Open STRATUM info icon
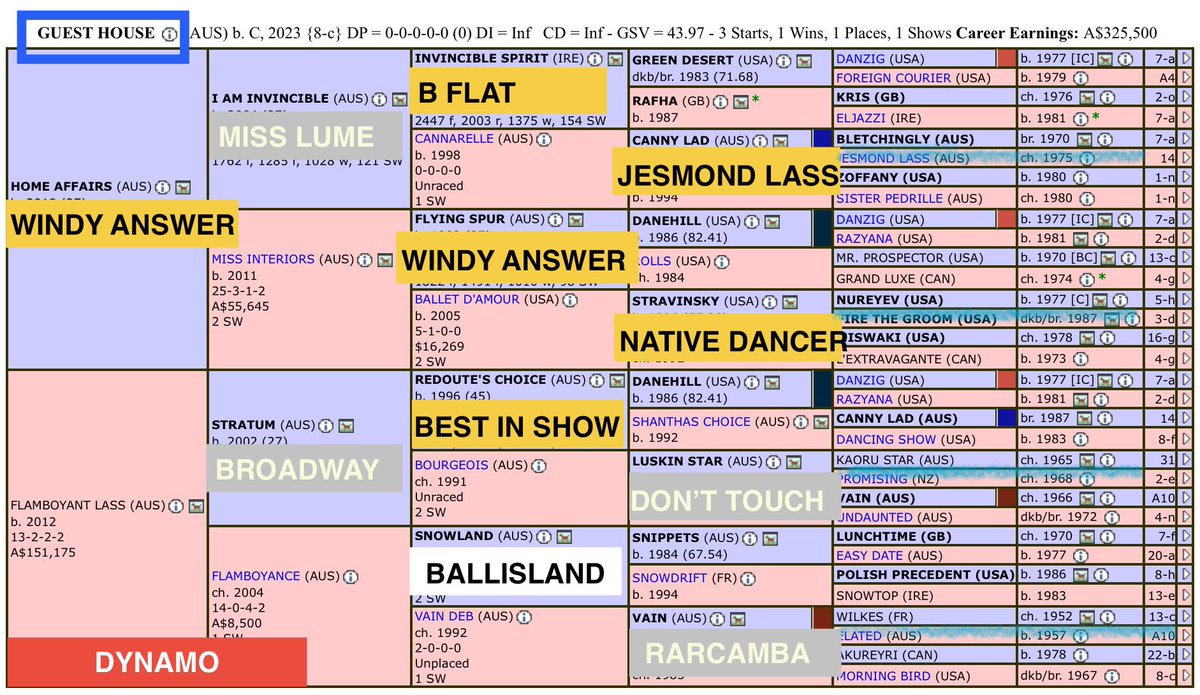1200x695 pixels. click(326, 425)
